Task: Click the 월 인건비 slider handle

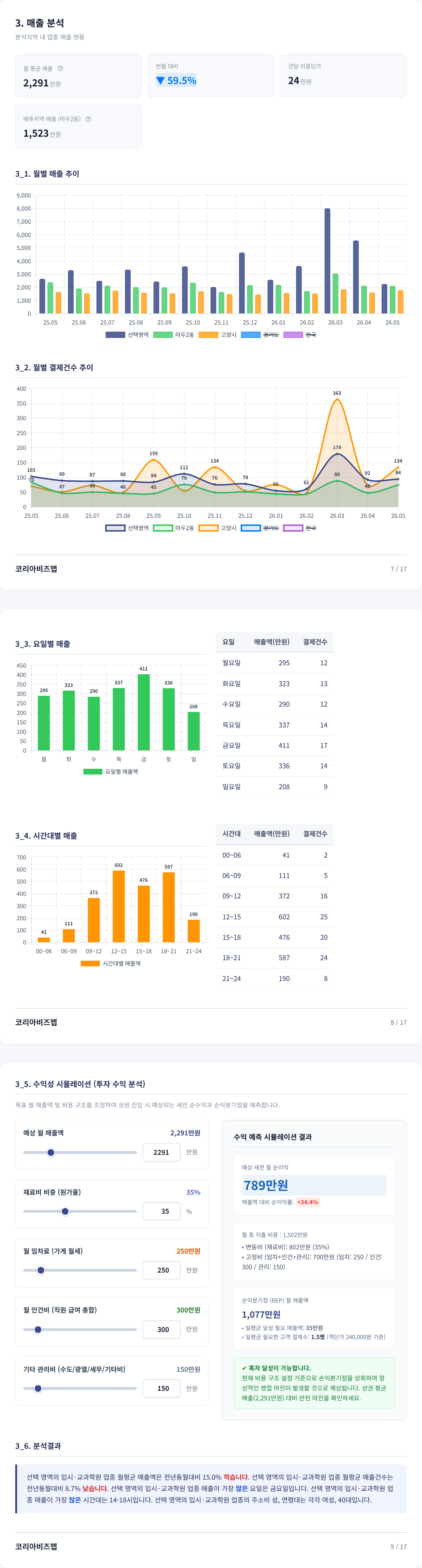Action: [x=38, y=1329]
